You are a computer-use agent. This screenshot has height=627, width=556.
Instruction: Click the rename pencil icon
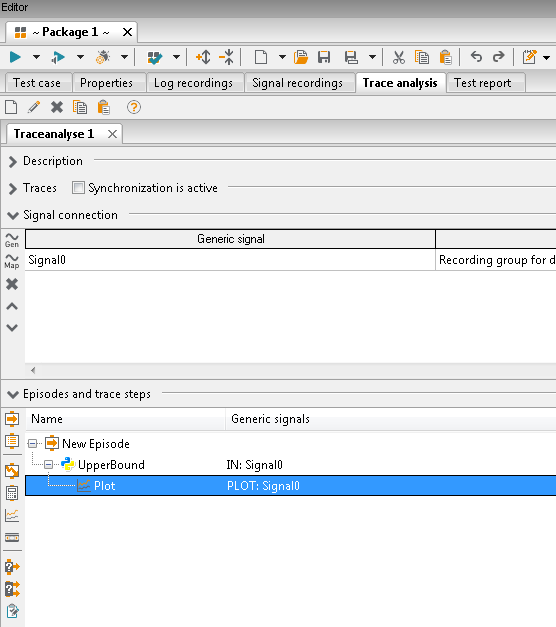pos(34,107)
